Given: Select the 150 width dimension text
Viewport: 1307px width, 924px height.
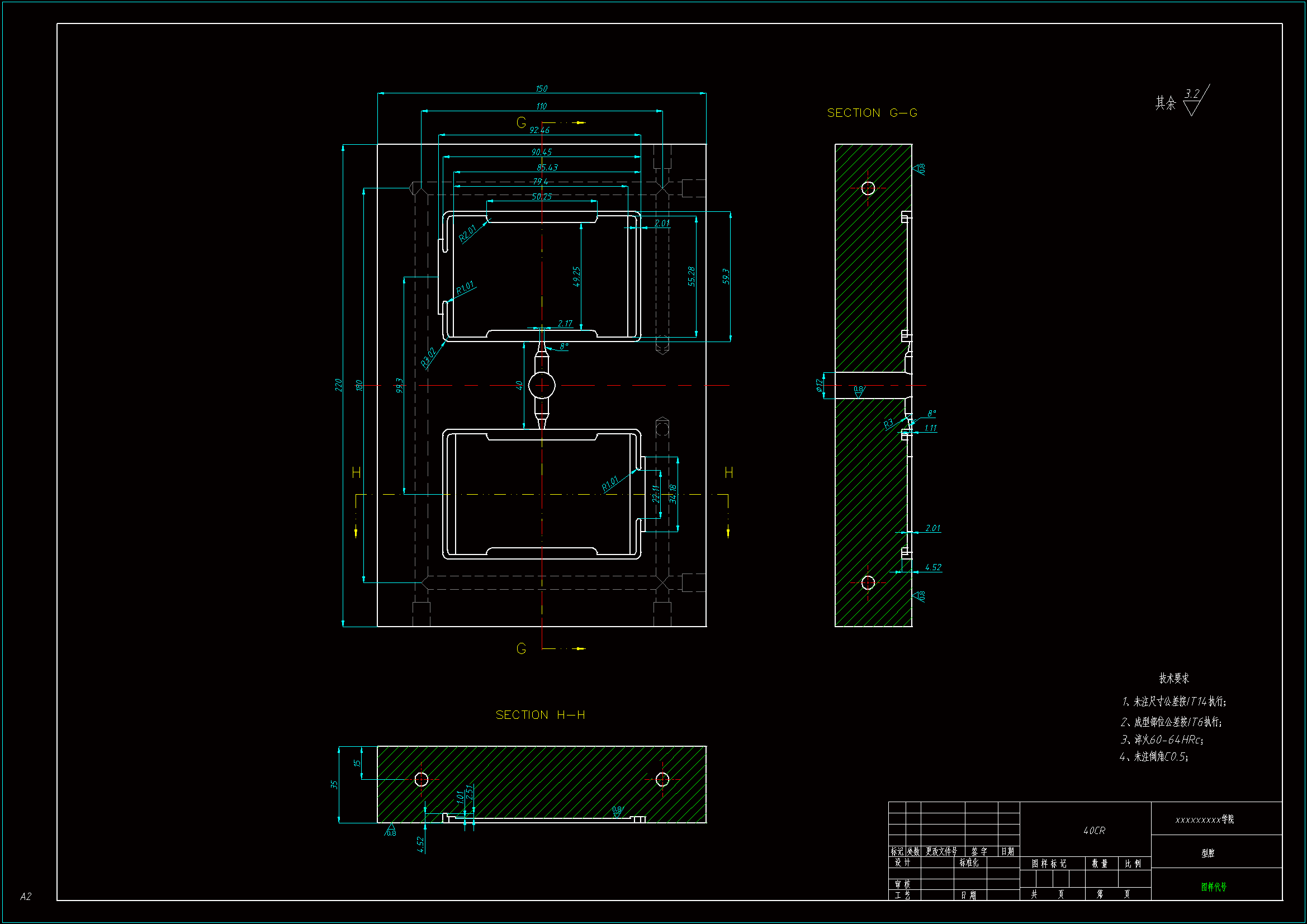Looking at the screenshot, I should coord(541,89).
